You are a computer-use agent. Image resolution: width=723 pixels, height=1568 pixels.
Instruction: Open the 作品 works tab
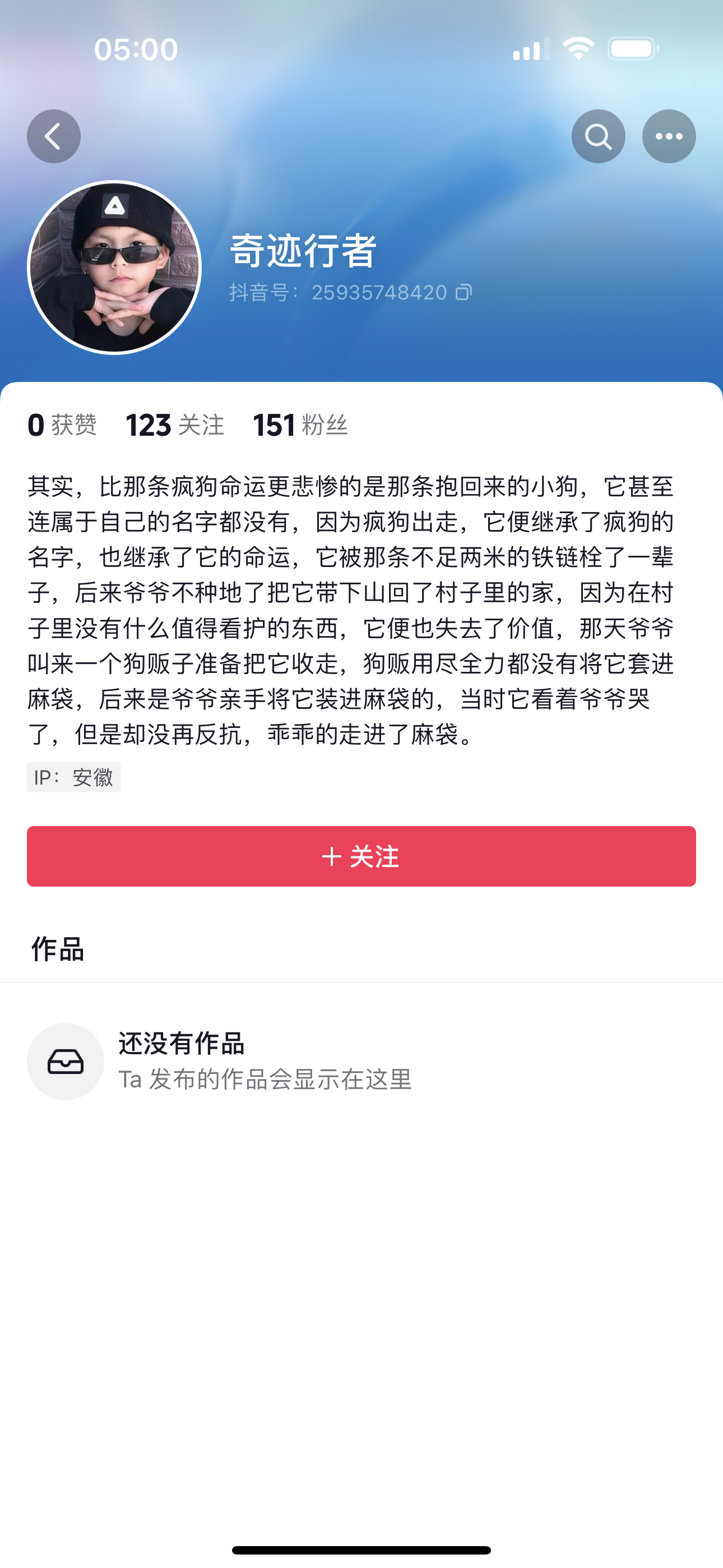[58, 949]
